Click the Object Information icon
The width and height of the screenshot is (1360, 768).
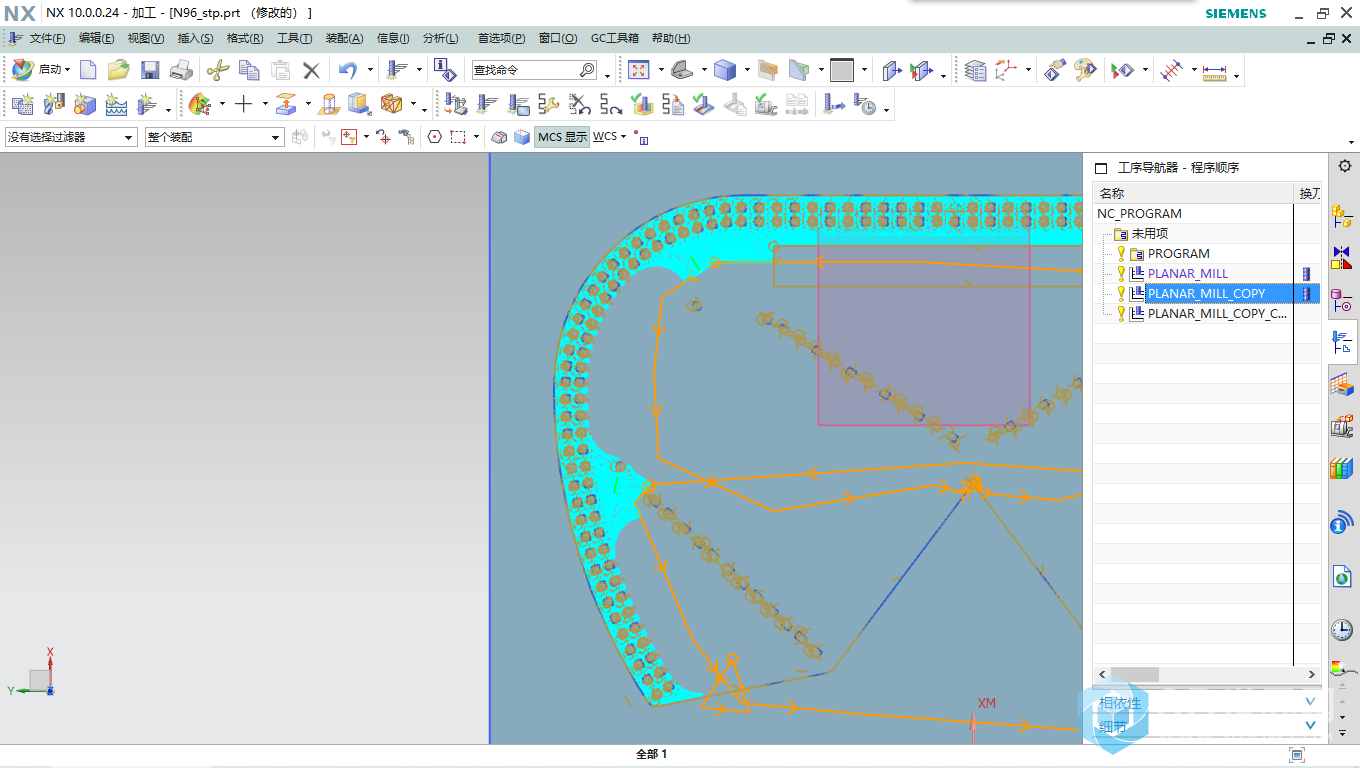click(445, 70)
